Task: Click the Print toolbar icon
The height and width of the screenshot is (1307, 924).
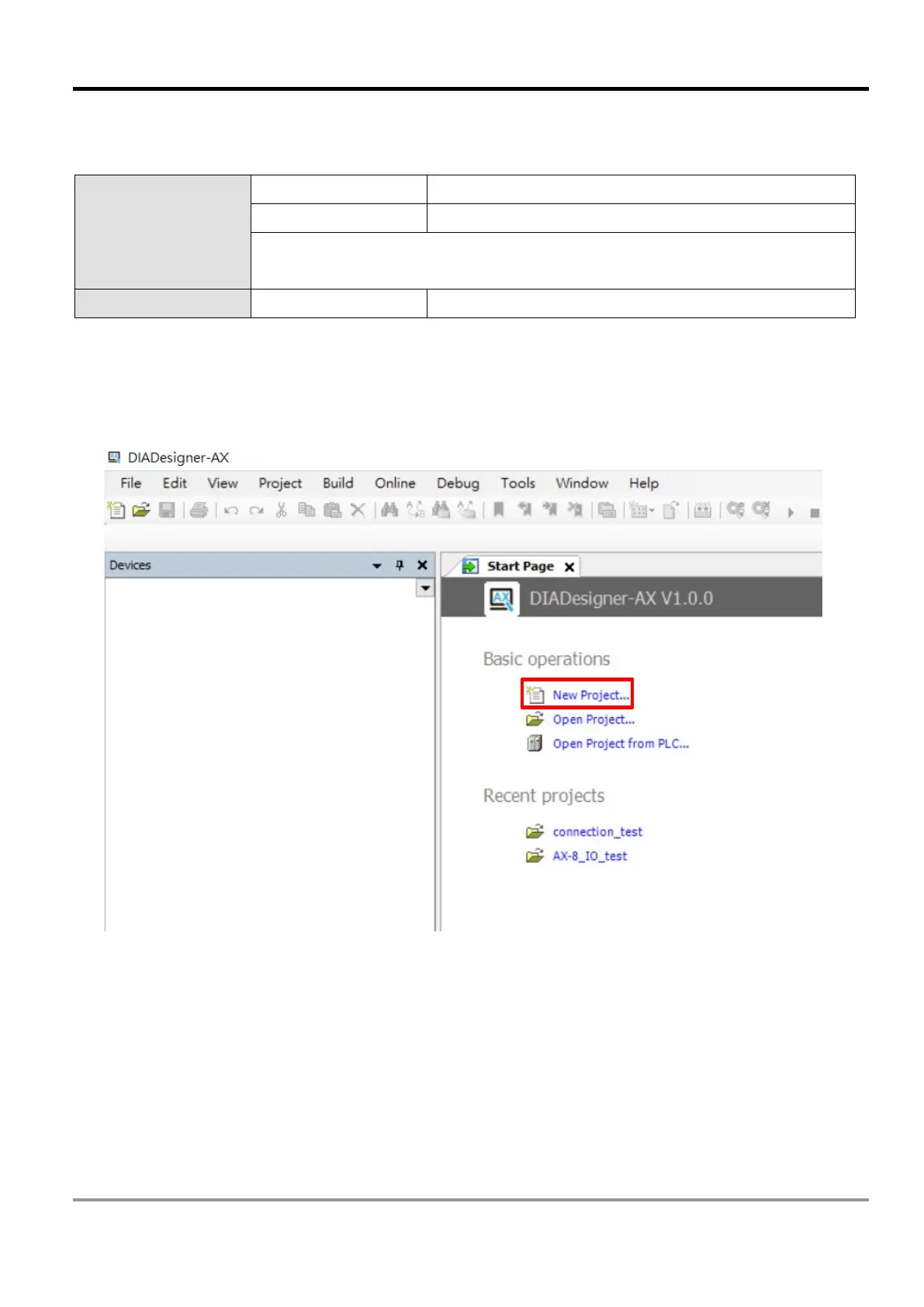Action: click(x=199, y=510)
